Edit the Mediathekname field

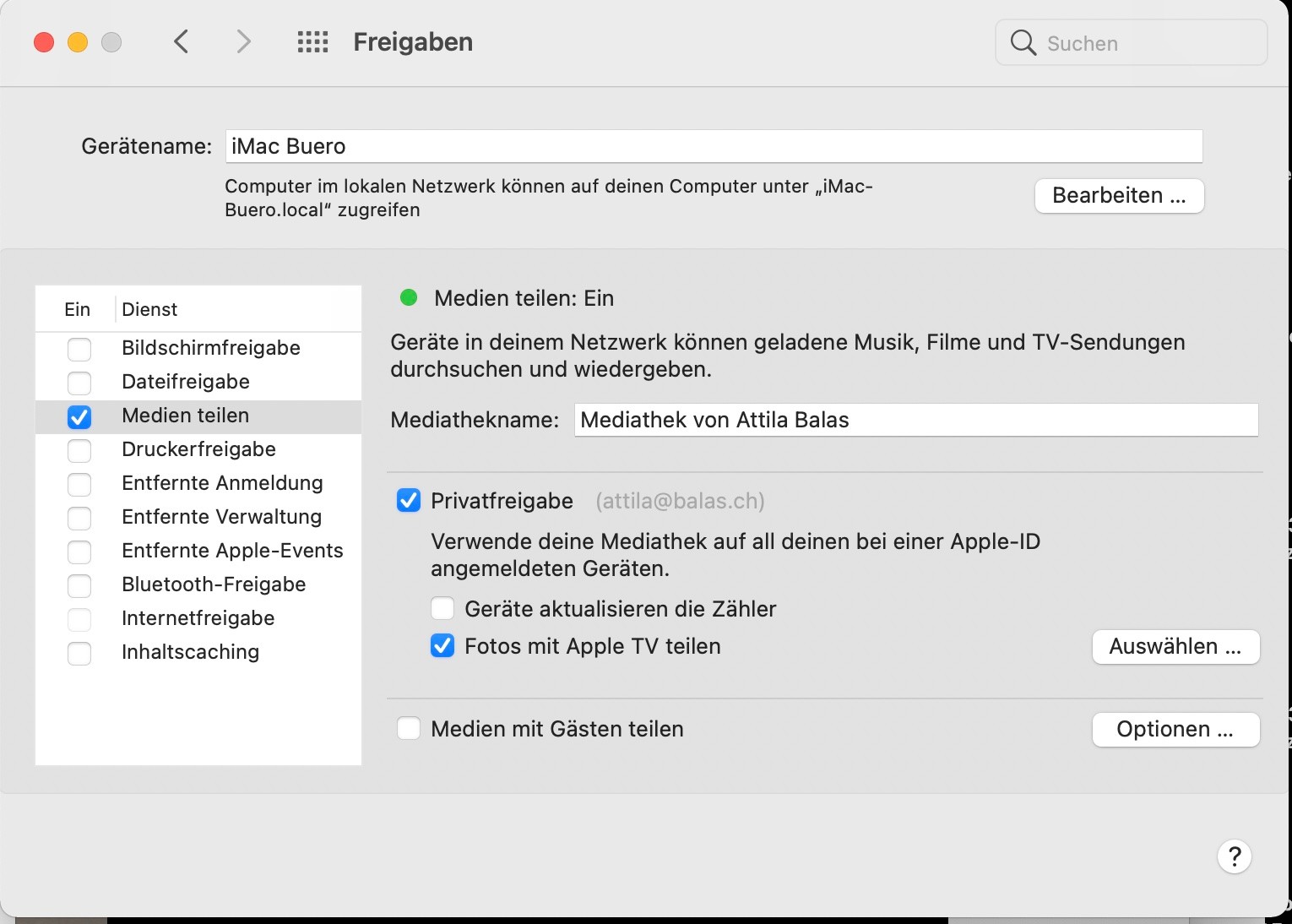pos(915,420)
